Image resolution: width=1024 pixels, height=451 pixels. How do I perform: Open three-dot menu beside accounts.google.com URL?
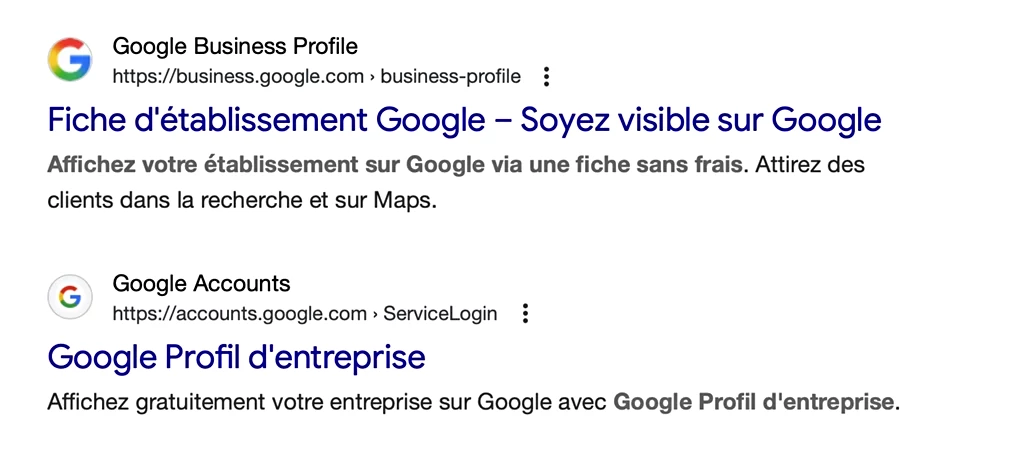point(525,314)
